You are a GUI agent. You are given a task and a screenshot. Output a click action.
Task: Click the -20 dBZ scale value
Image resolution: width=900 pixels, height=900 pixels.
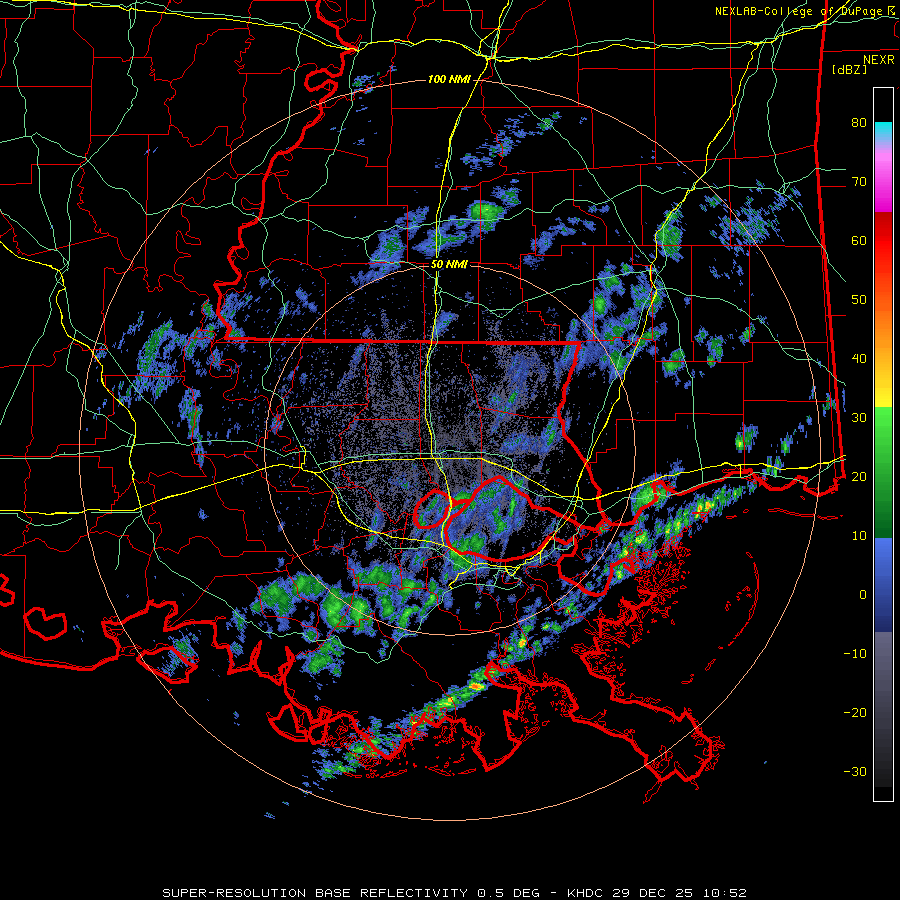coord(855,713)
